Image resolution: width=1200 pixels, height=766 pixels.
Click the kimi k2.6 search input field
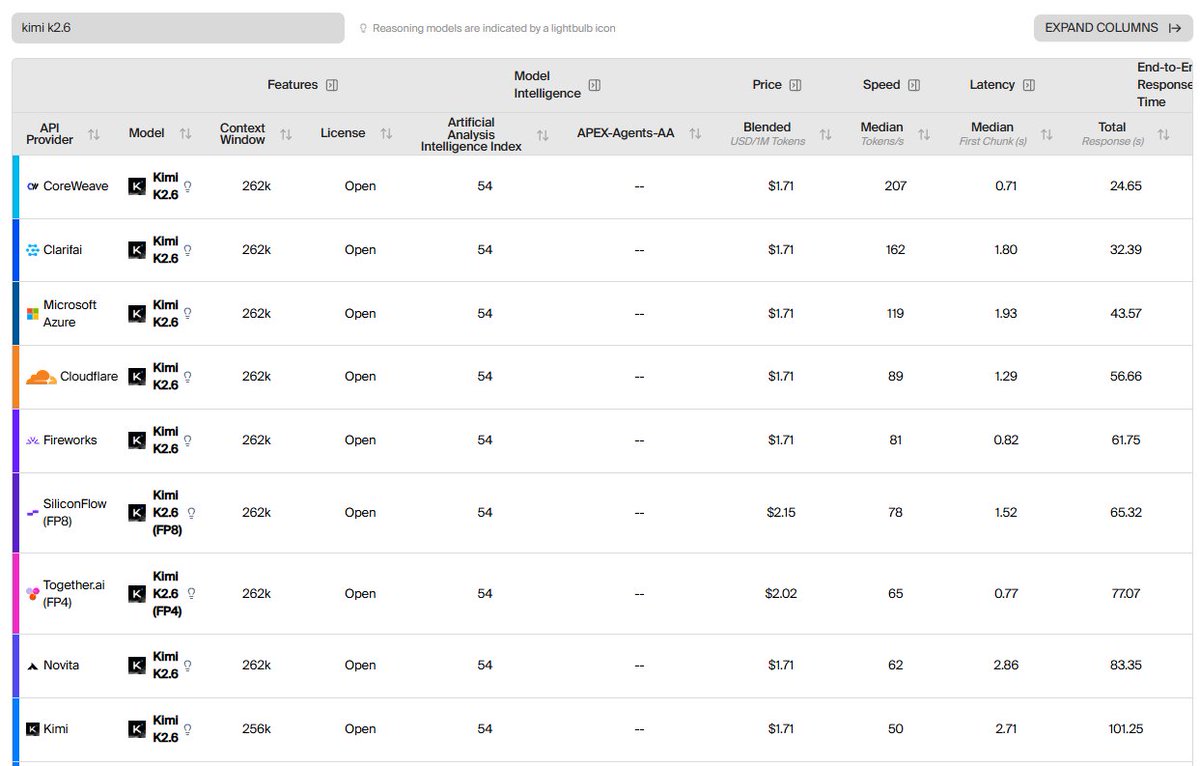pyautogui.click(x=177, y=28)
